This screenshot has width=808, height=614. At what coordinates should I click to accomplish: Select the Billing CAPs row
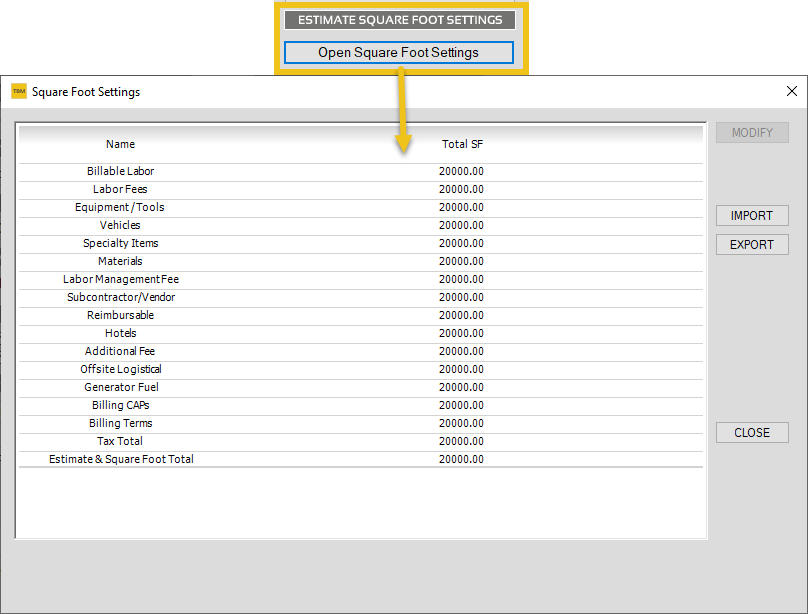point(361,406)
